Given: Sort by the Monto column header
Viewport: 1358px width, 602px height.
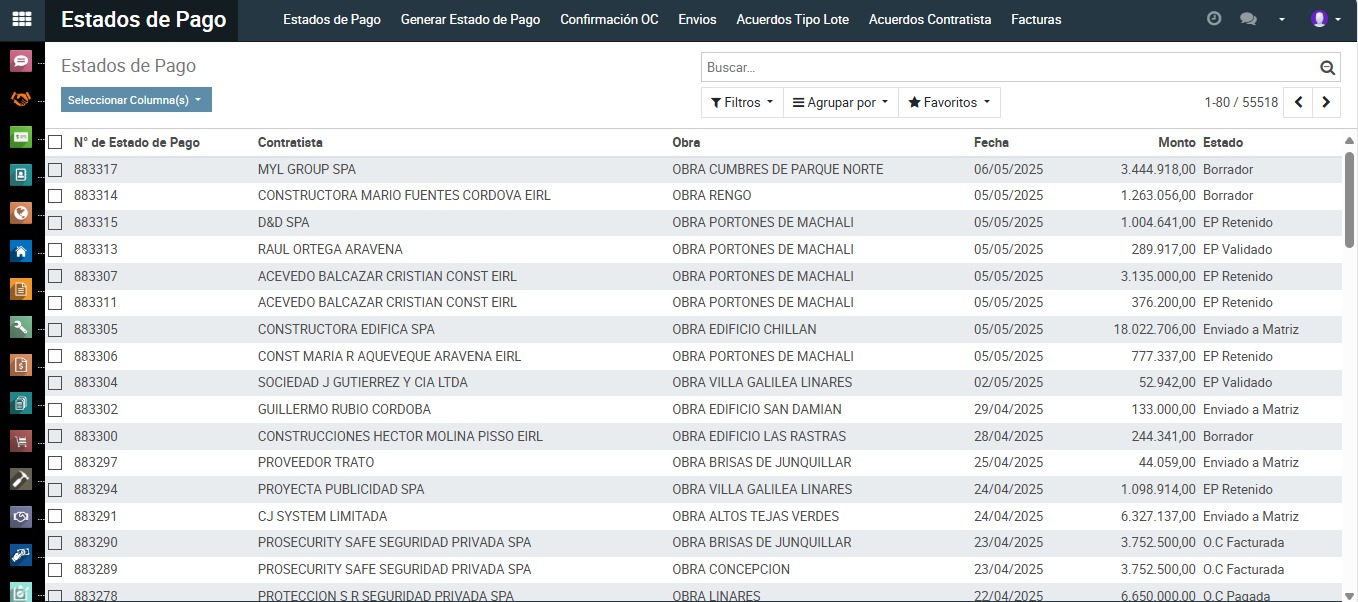Looking at the screenshot, I should (1176, 143).
